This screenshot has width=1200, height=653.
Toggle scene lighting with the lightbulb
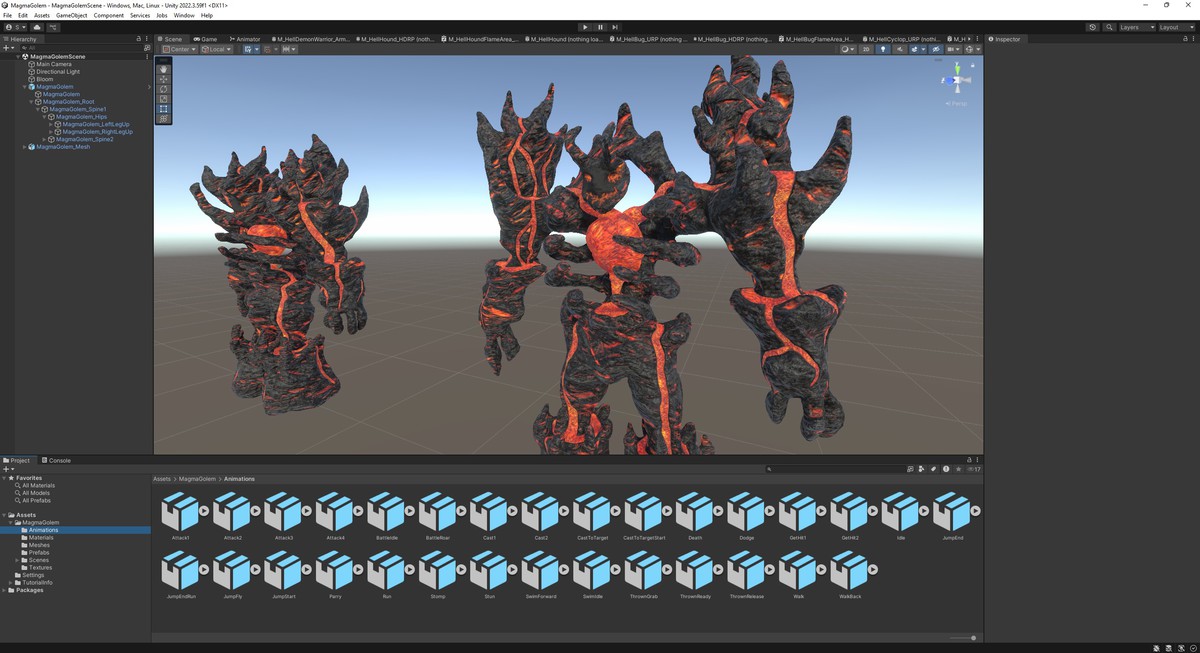[x=882, y=49]
